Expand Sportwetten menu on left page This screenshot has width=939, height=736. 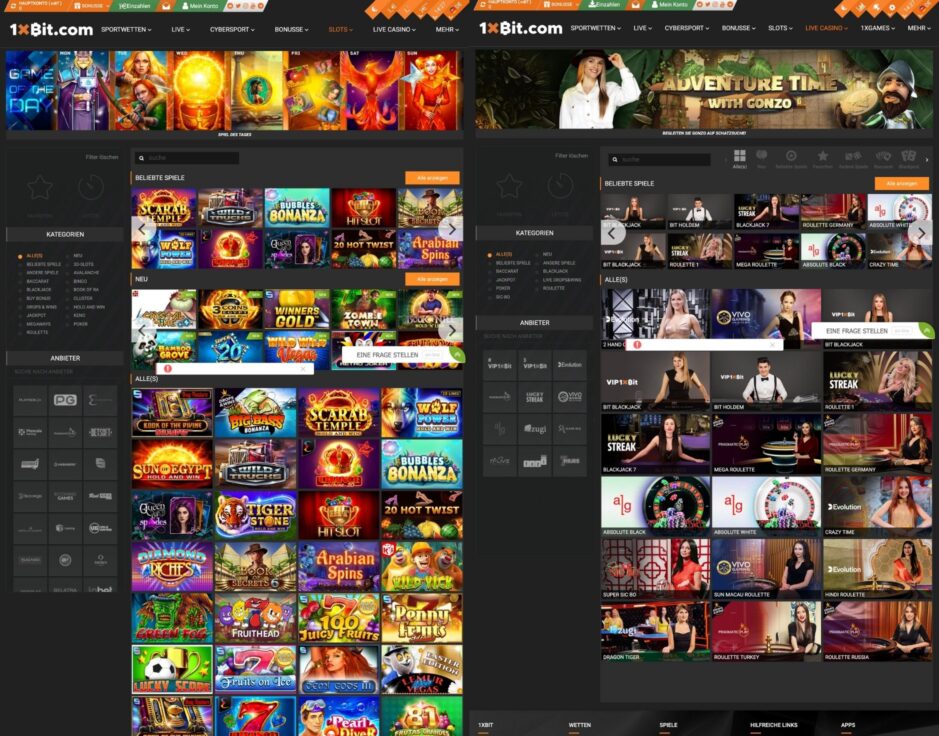click(x=126, y=29)
